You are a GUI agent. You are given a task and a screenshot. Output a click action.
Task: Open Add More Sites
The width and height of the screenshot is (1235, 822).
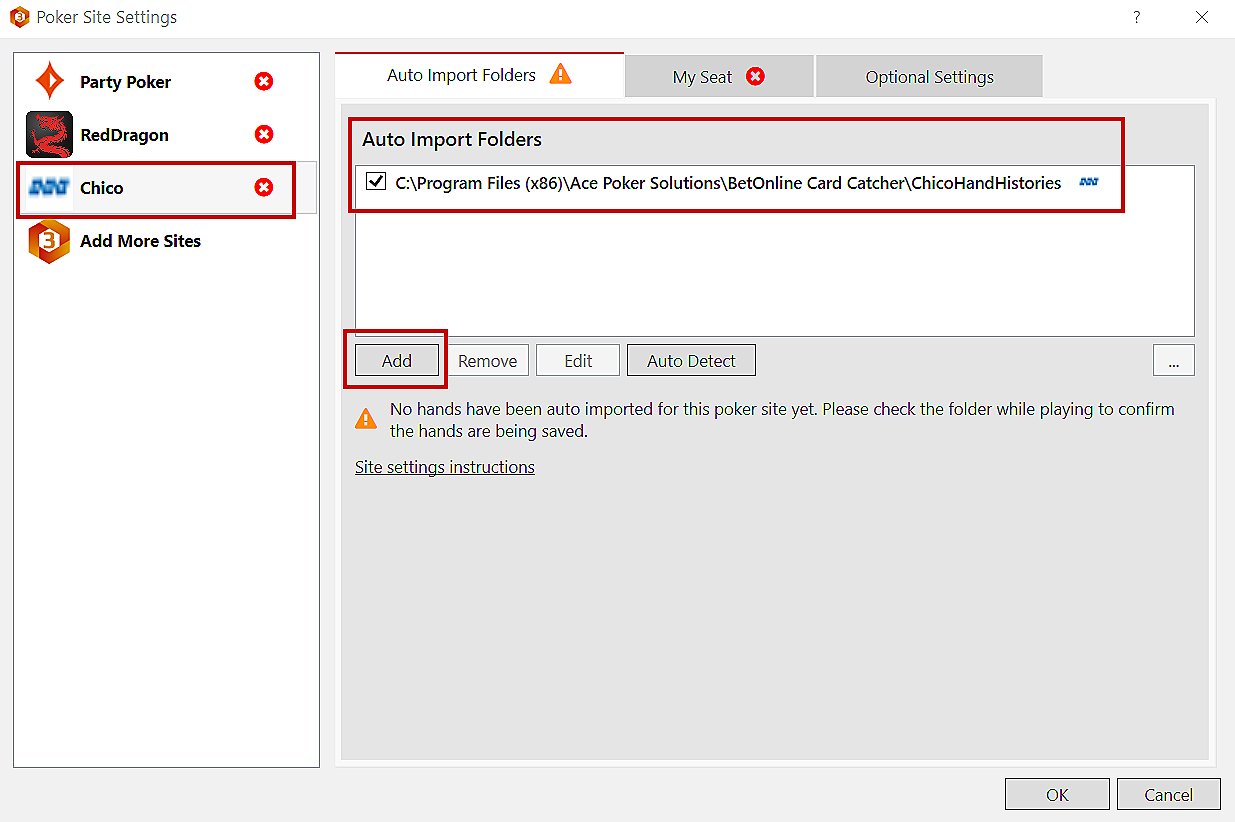point(166,241)
